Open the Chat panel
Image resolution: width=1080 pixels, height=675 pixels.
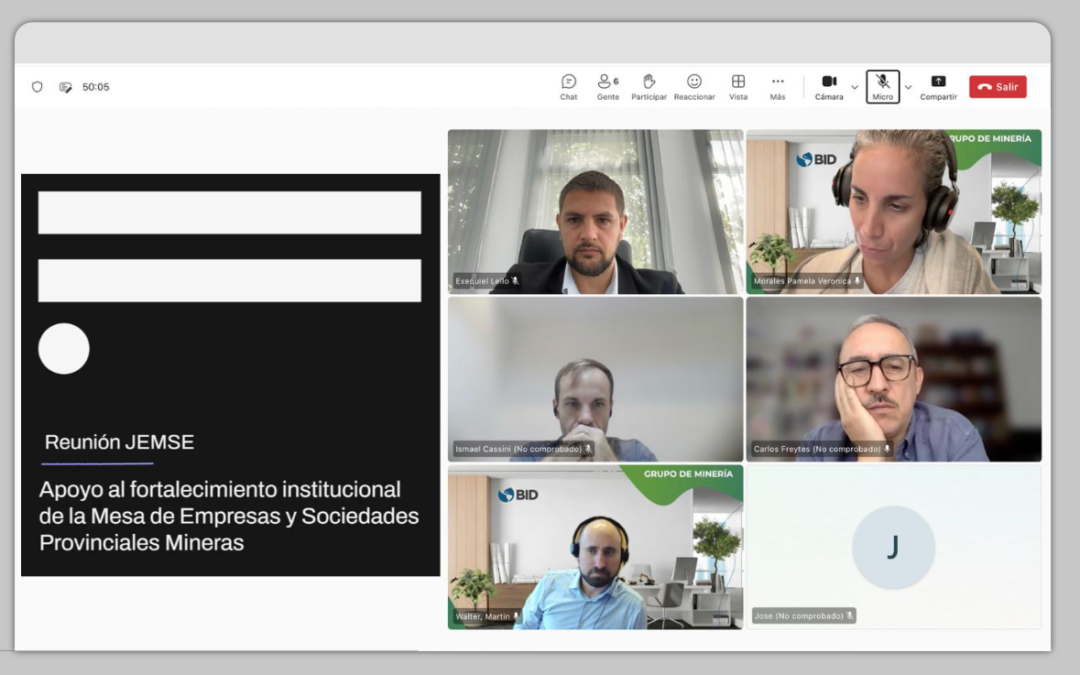568,86
